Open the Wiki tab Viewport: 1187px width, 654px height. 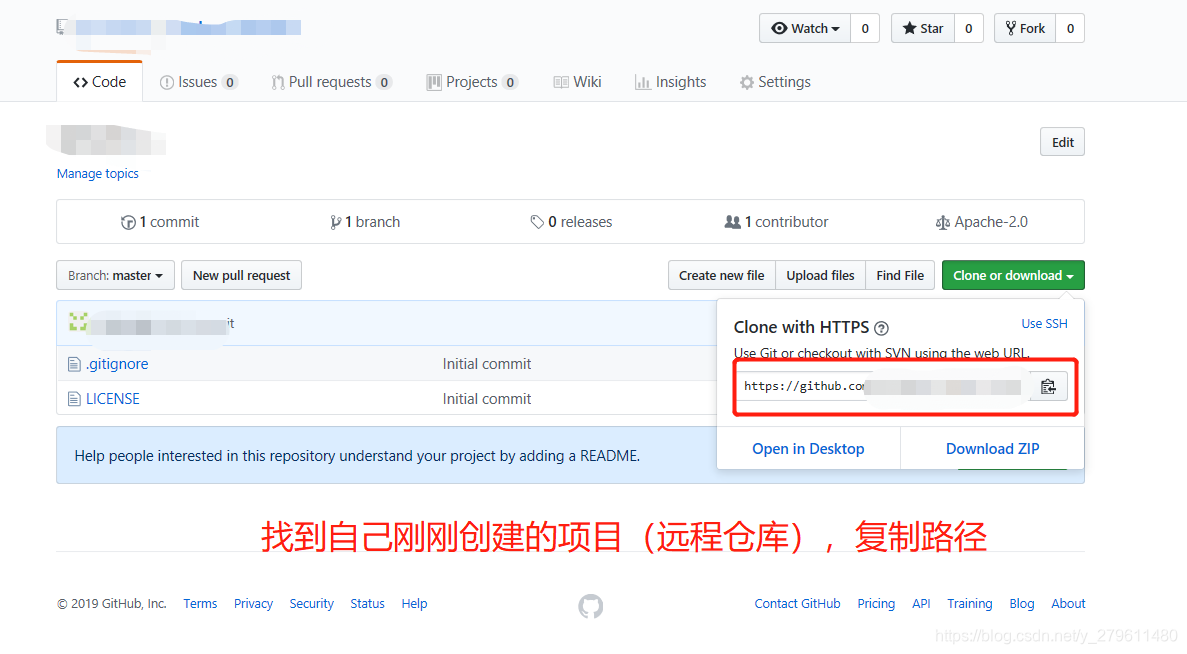coord(578,82)
